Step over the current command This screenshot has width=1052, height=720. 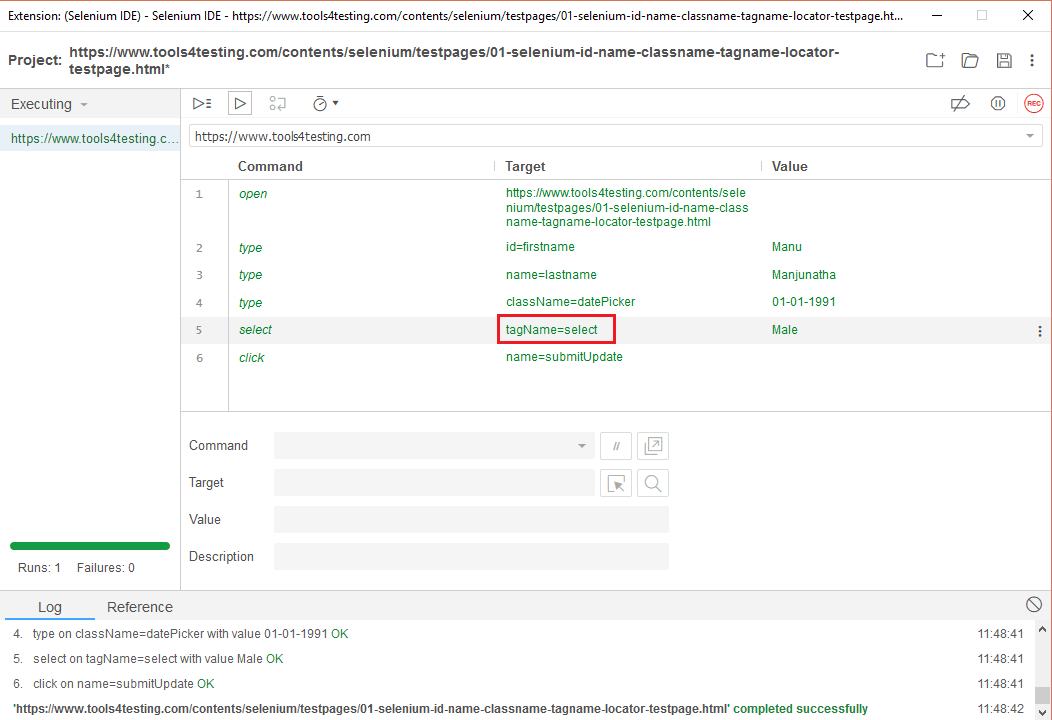[277, 103]
